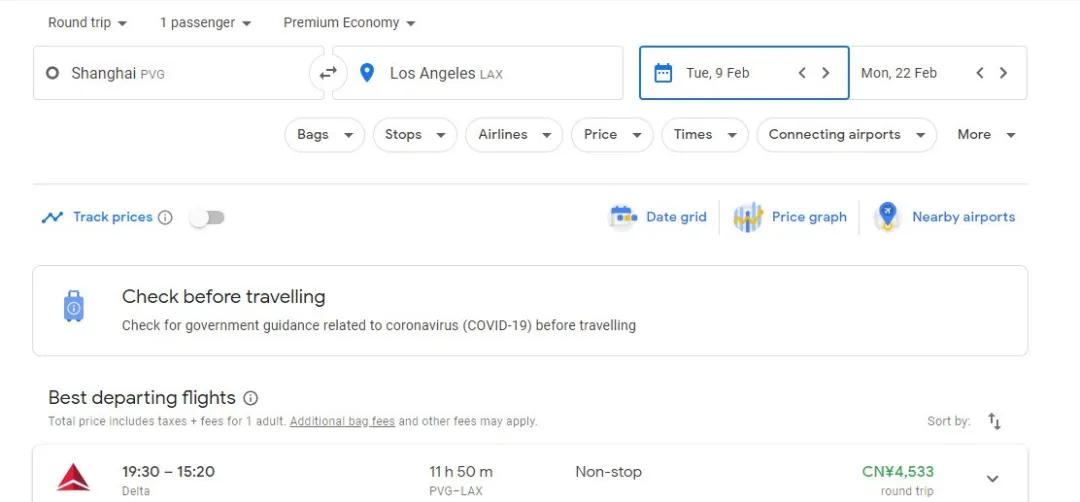Open the Airlines filter
Screen dimensions: 1080x502
(514, 135)
